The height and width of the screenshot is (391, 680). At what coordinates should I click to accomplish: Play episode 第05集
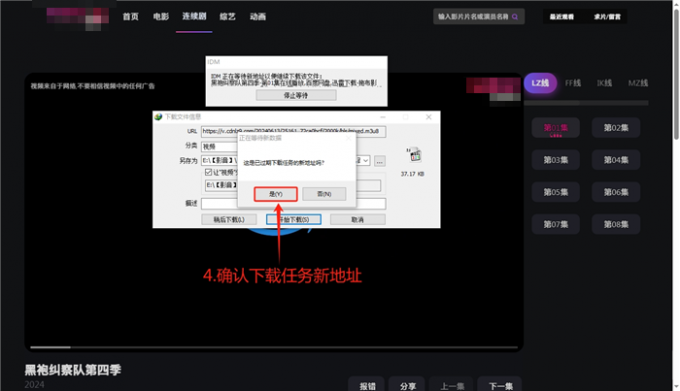tap(556, 192)
